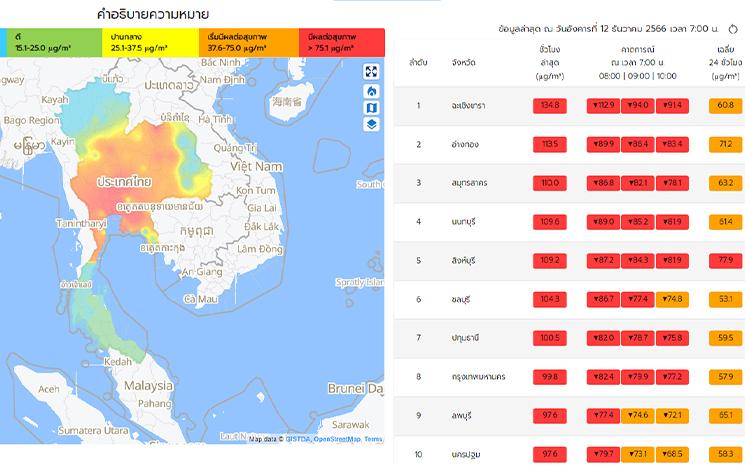Select province นนทบุรี in row 4

pos(463,221)
